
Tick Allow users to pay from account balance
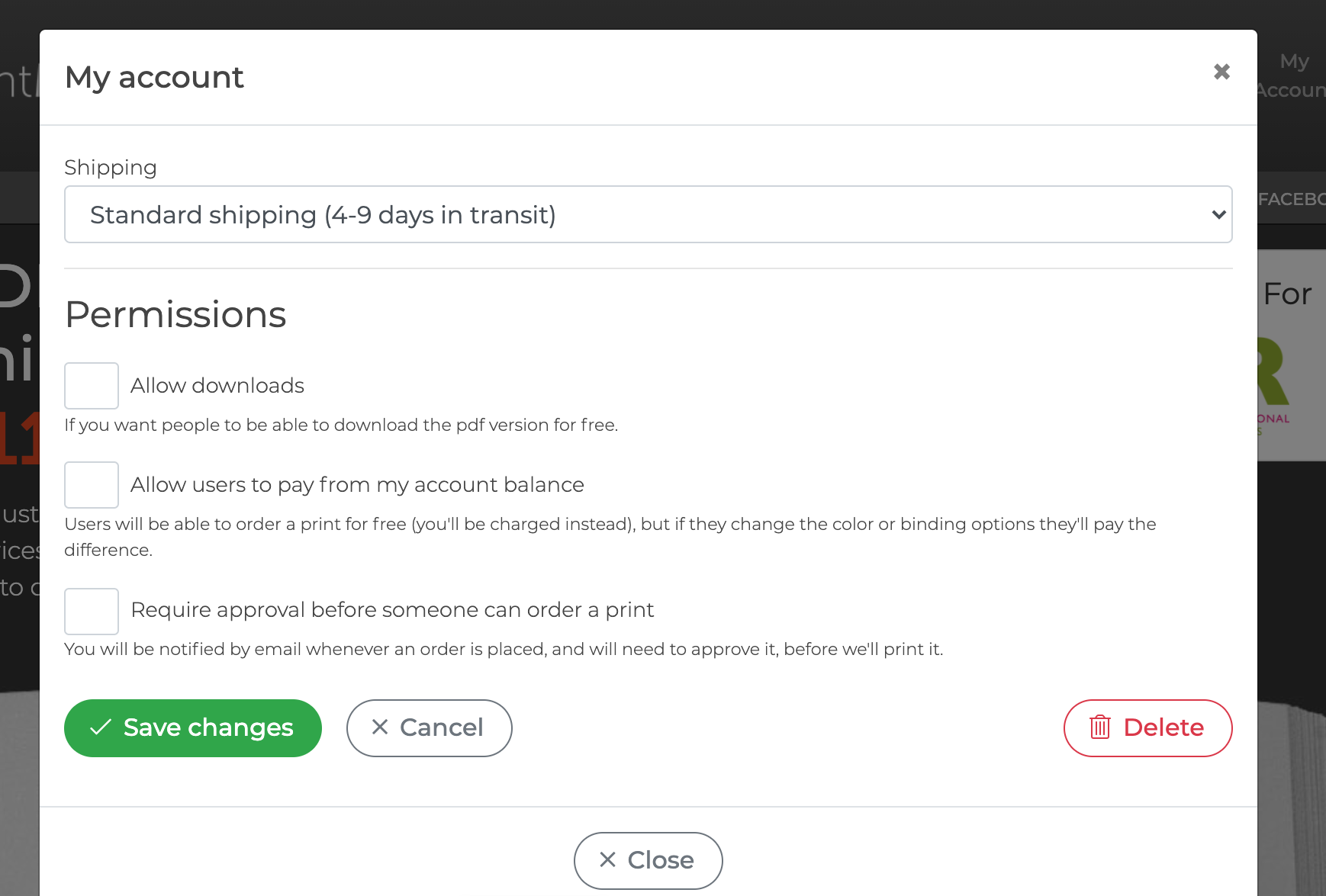tap(92, 485)
